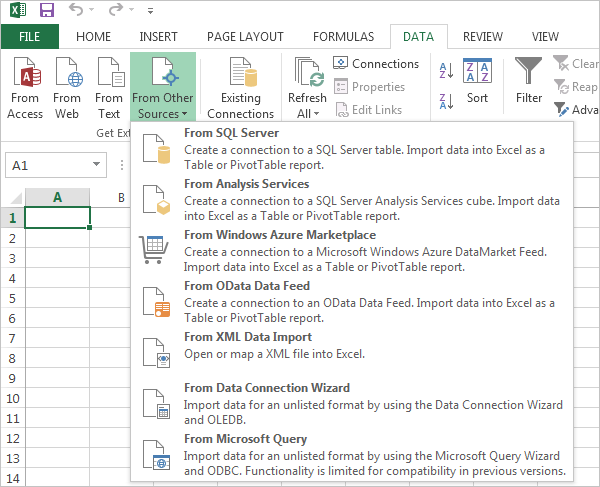600x487 pixels.
Task: Select From Windows Azure Marketplace
Action: 352,251
